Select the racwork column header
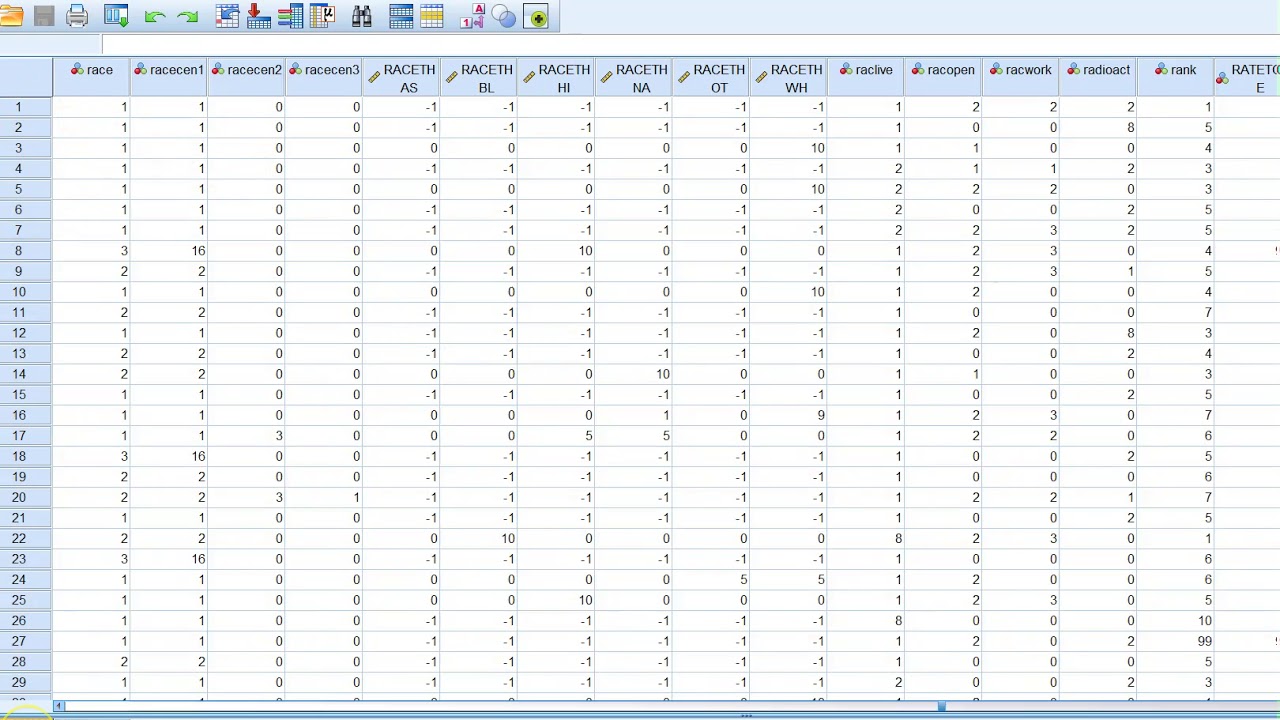 click(x=1021, y=78)
